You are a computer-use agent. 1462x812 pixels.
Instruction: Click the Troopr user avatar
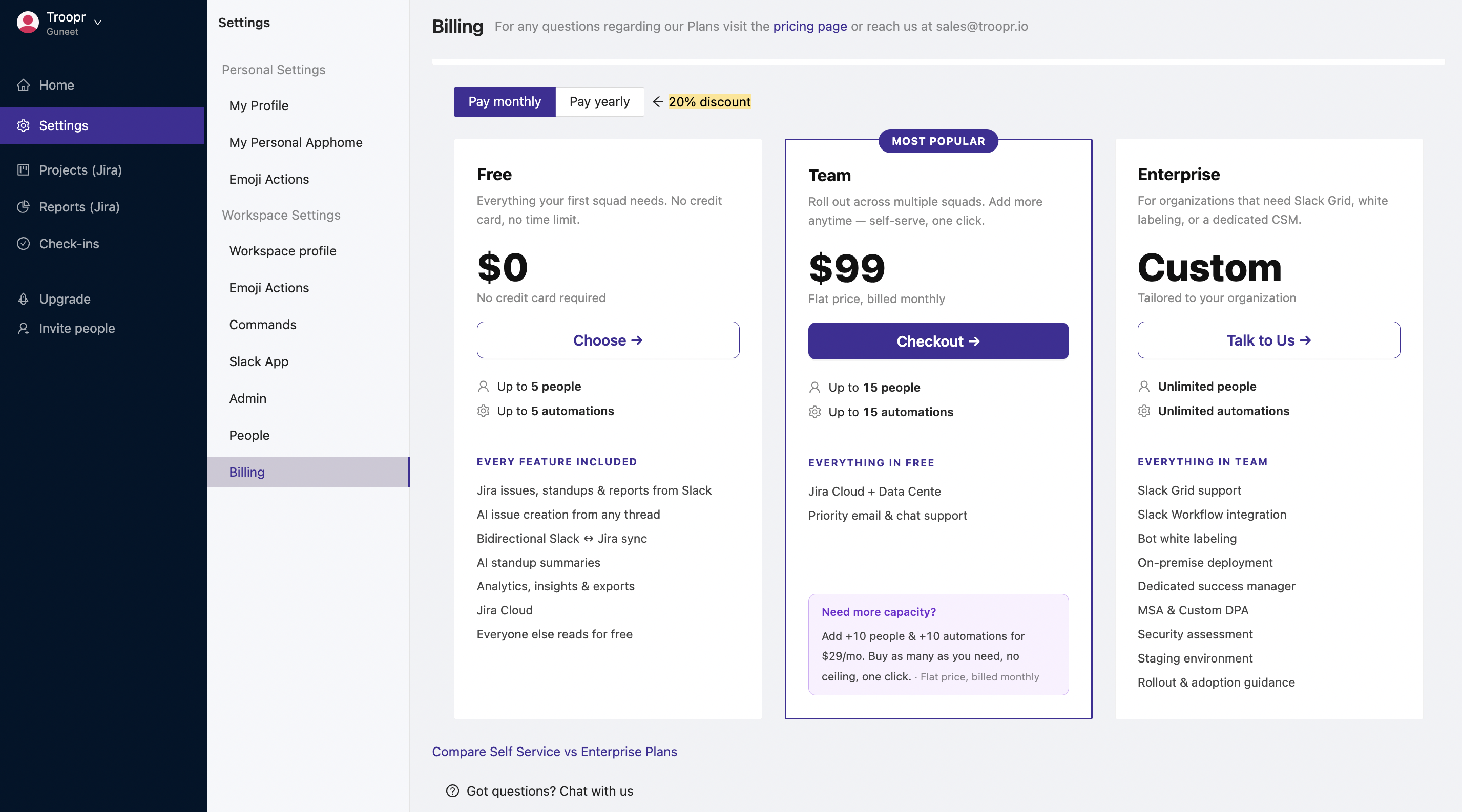pyautogui.click(x=28, y=23)
